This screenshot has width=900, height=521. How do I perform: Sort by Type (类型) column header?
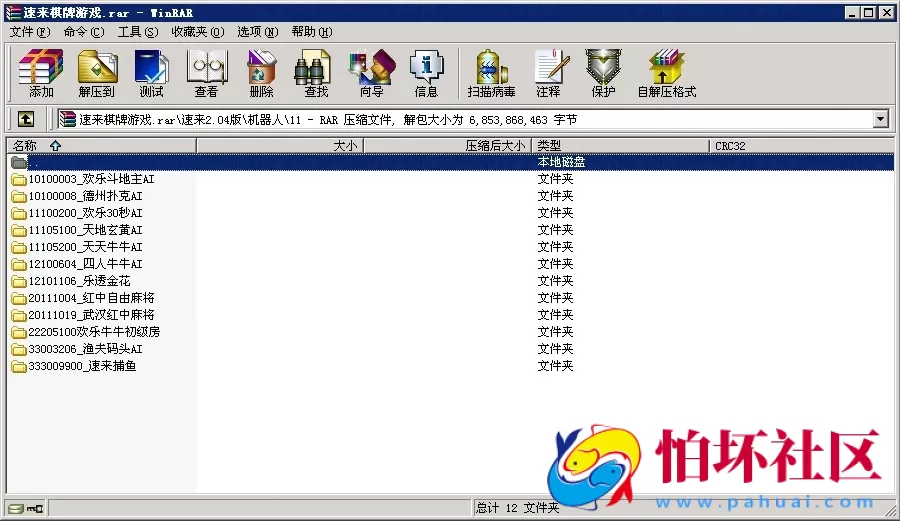tap(620, 146)
